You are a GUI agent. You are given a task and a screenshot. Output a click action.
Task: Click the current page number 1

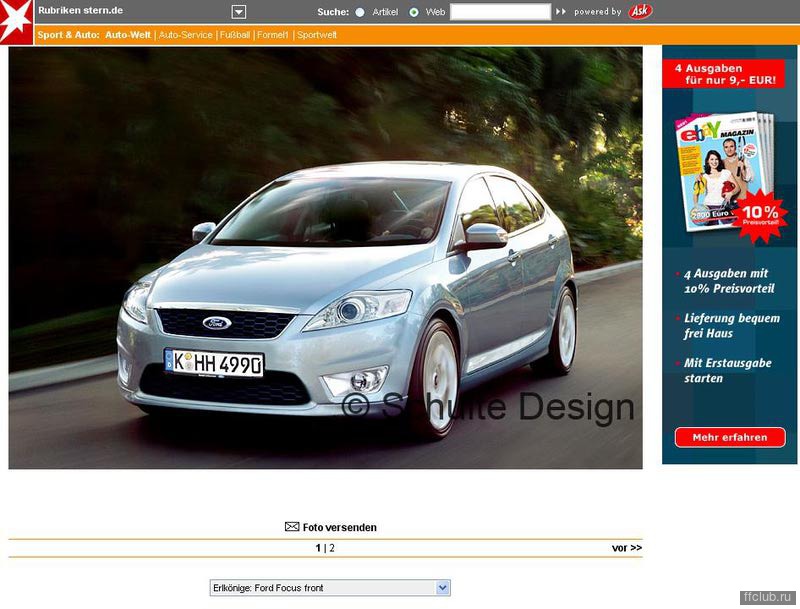coord(318,548)
